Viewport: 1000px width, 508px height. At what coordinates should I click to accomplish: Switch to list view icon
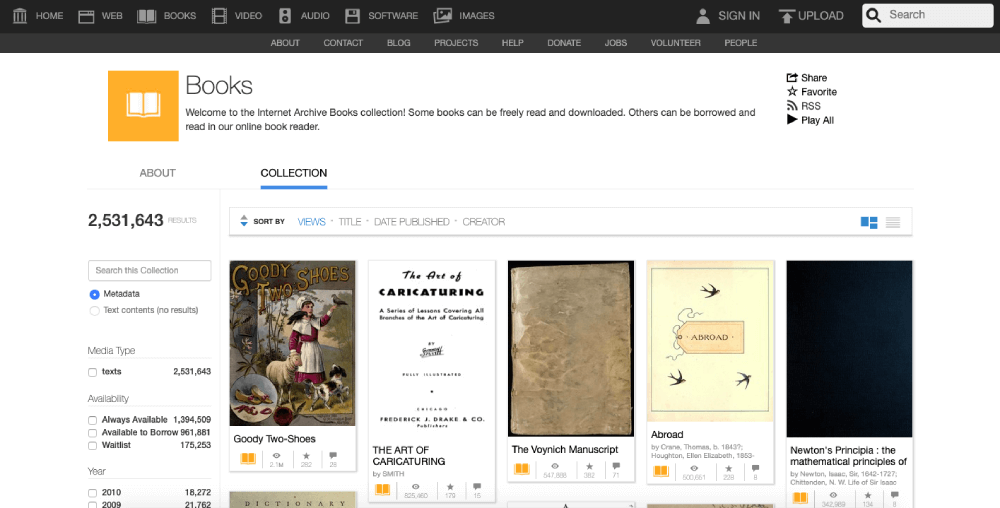coord(893,222)
